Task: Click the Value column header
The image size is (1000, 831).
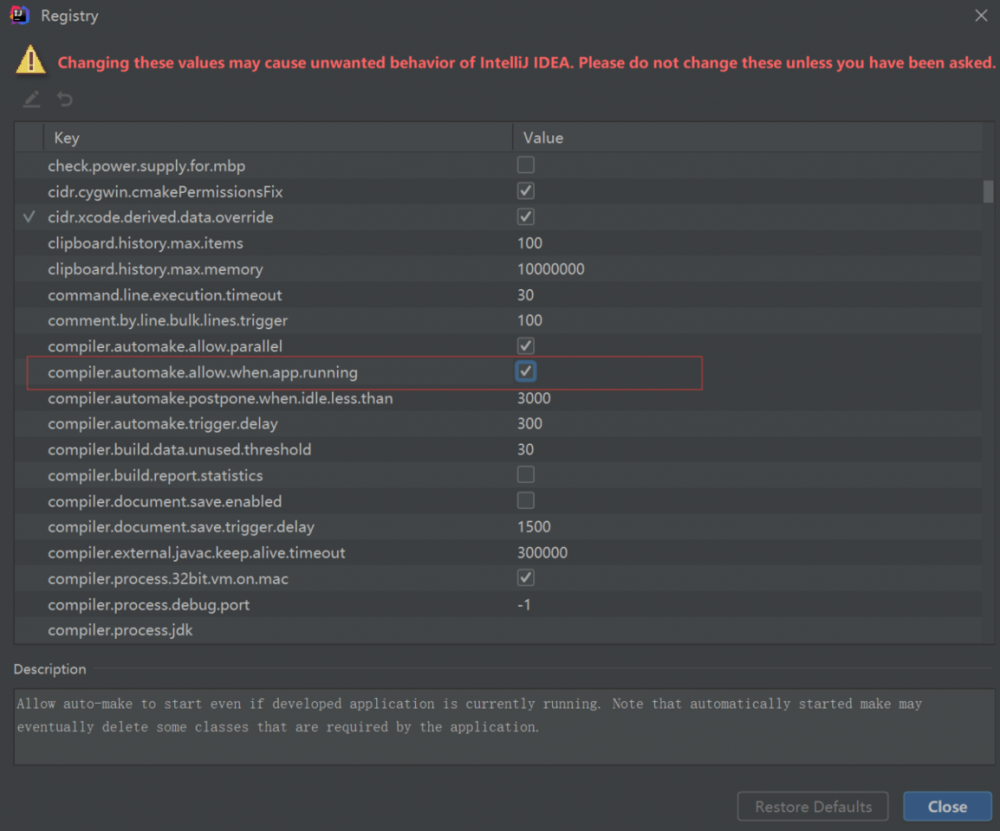Action: [543, 138]
